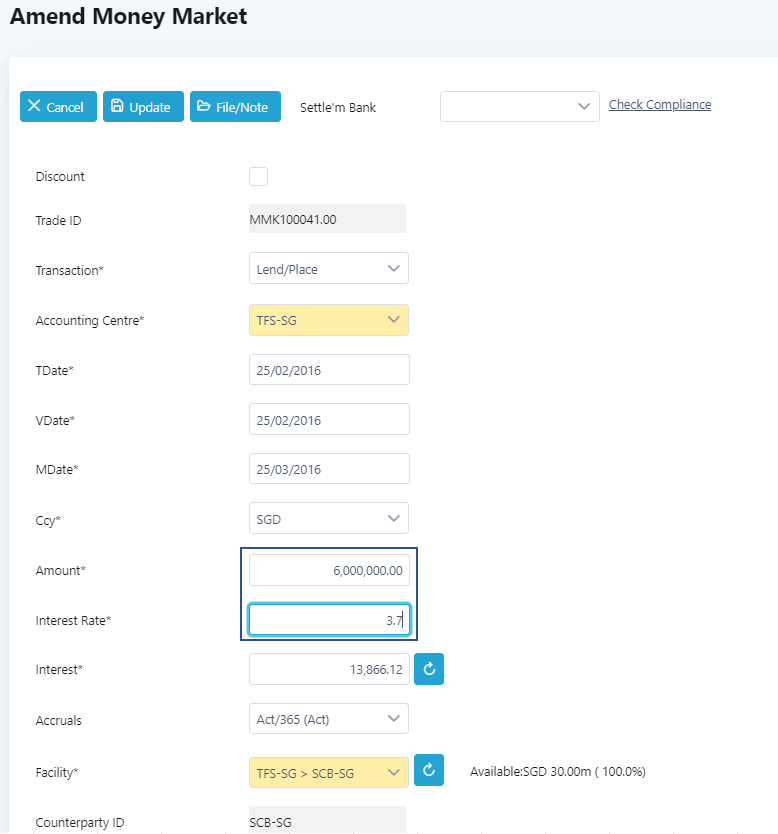Image resolution: width=778 pixels, height=834 pixels.
Task: Open the Accruals Act/365 dropdown
Action: pyautogui.click(x=328, y=718)
